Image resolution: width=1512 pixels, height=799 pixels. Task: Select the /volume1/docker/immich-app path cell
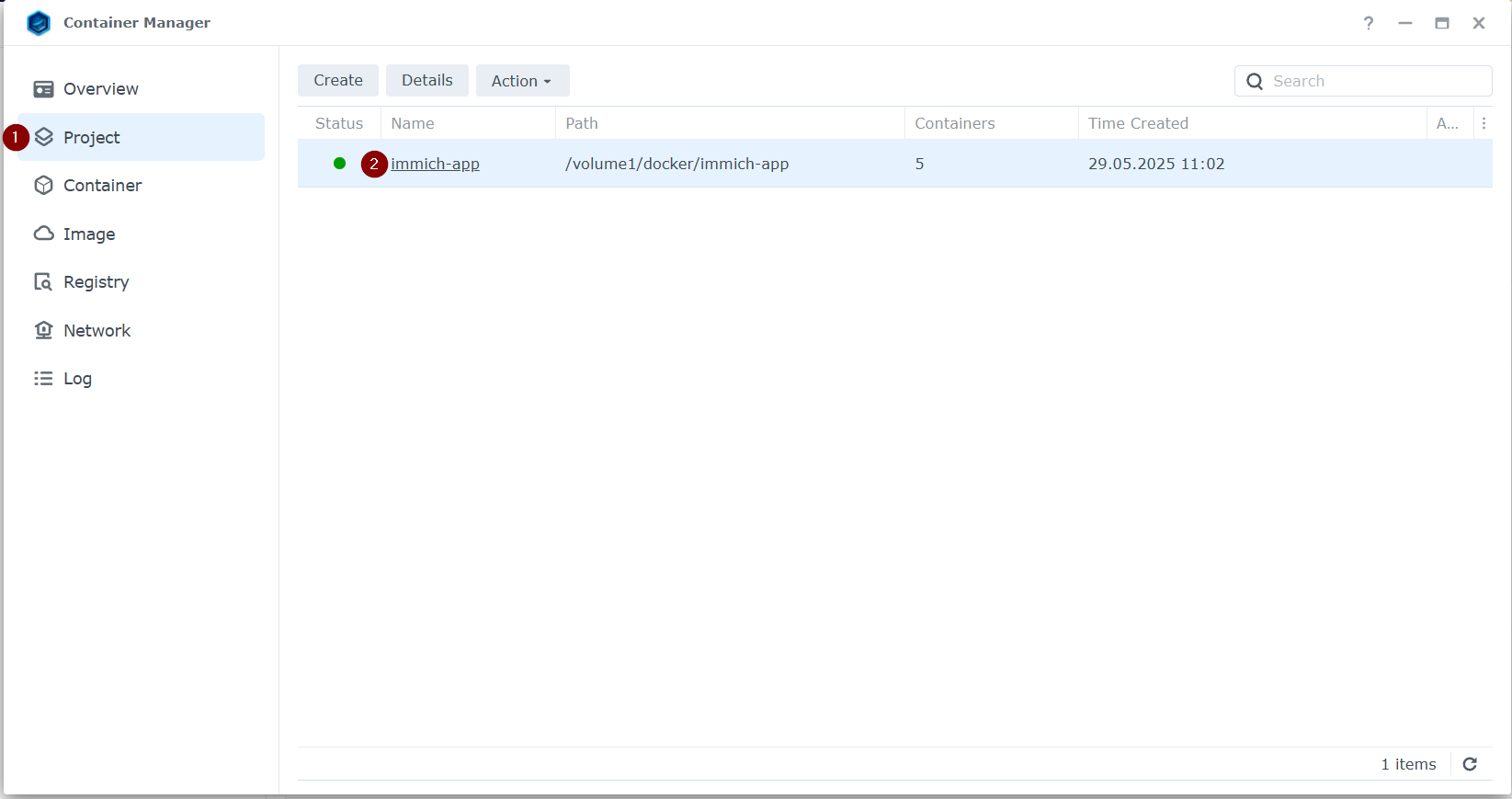(677, 164)
